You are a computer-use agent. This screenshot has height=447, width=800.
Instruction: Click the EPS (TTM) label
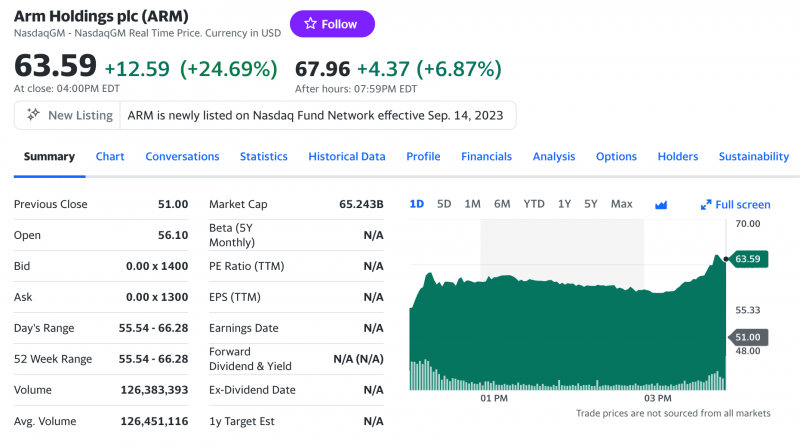[235, 297]
